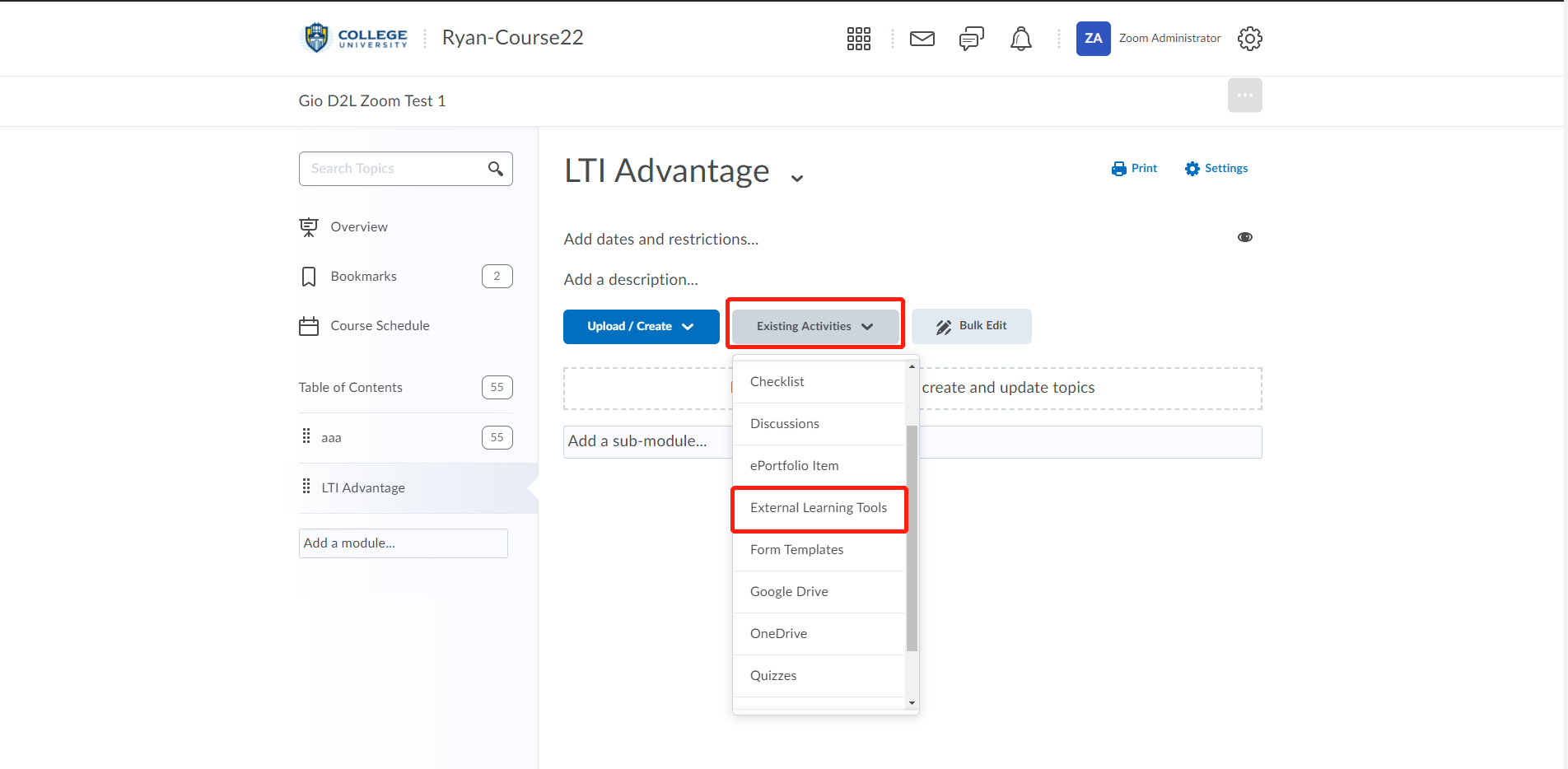The image size is (1568, 769).
Task: Click the menu scrollbar up arrow
Action: [x=912, y=366]
